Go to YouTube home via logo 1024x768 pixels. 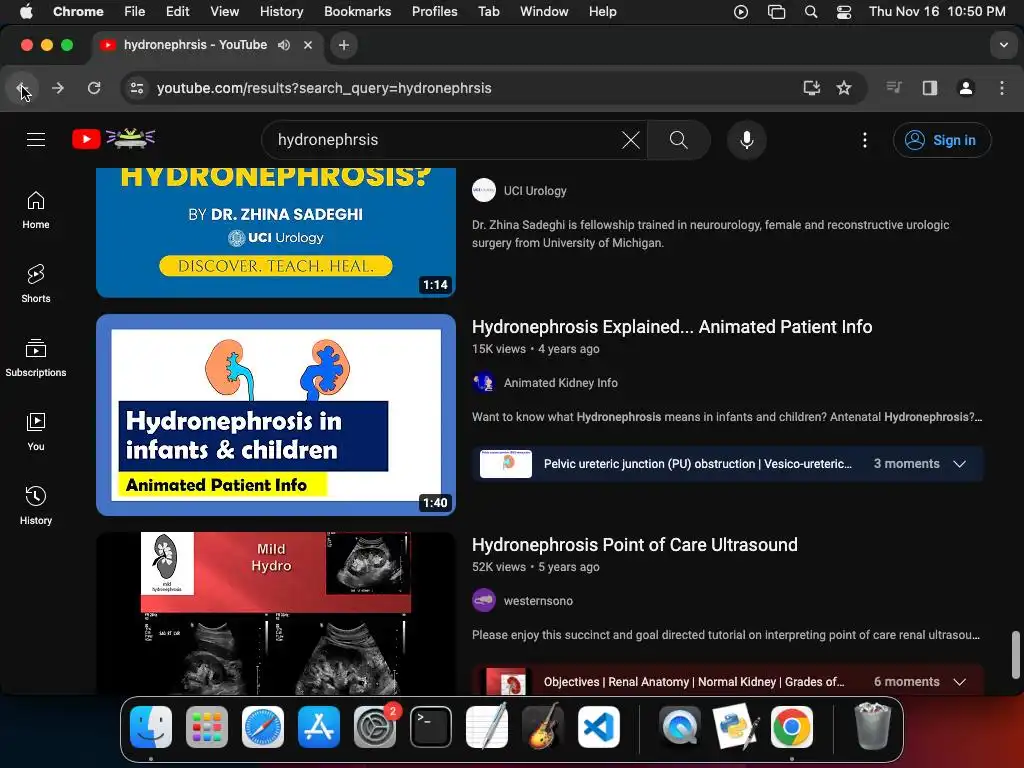114,139
